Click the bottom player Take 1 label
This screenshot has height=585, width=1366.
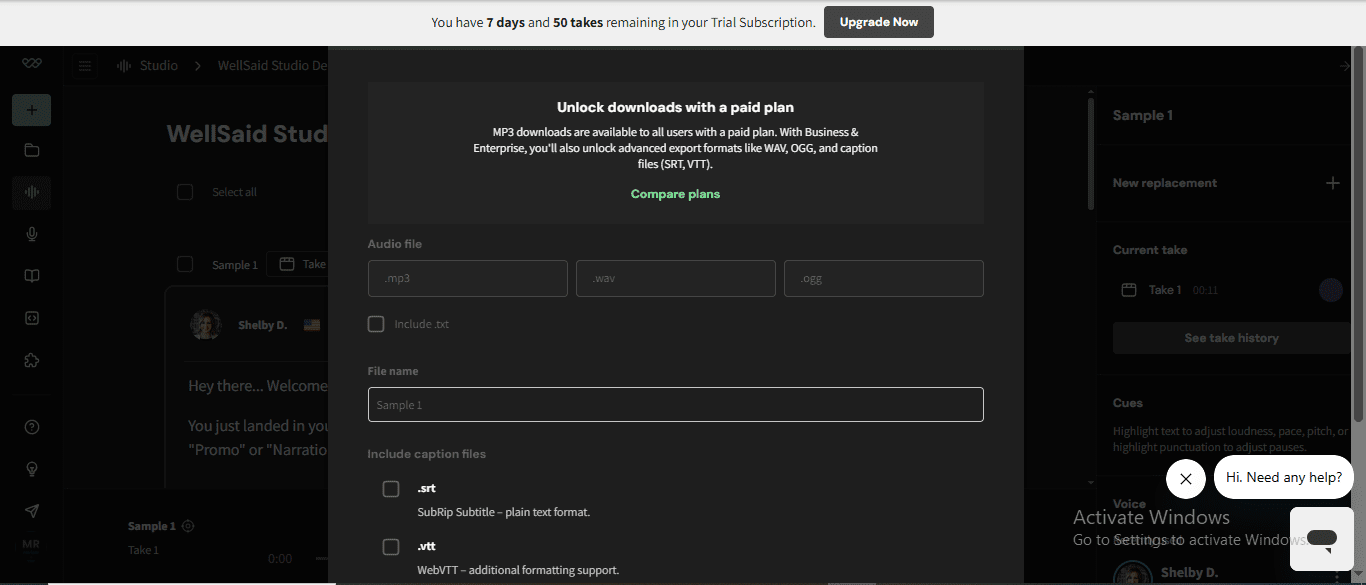click(143, 550)
